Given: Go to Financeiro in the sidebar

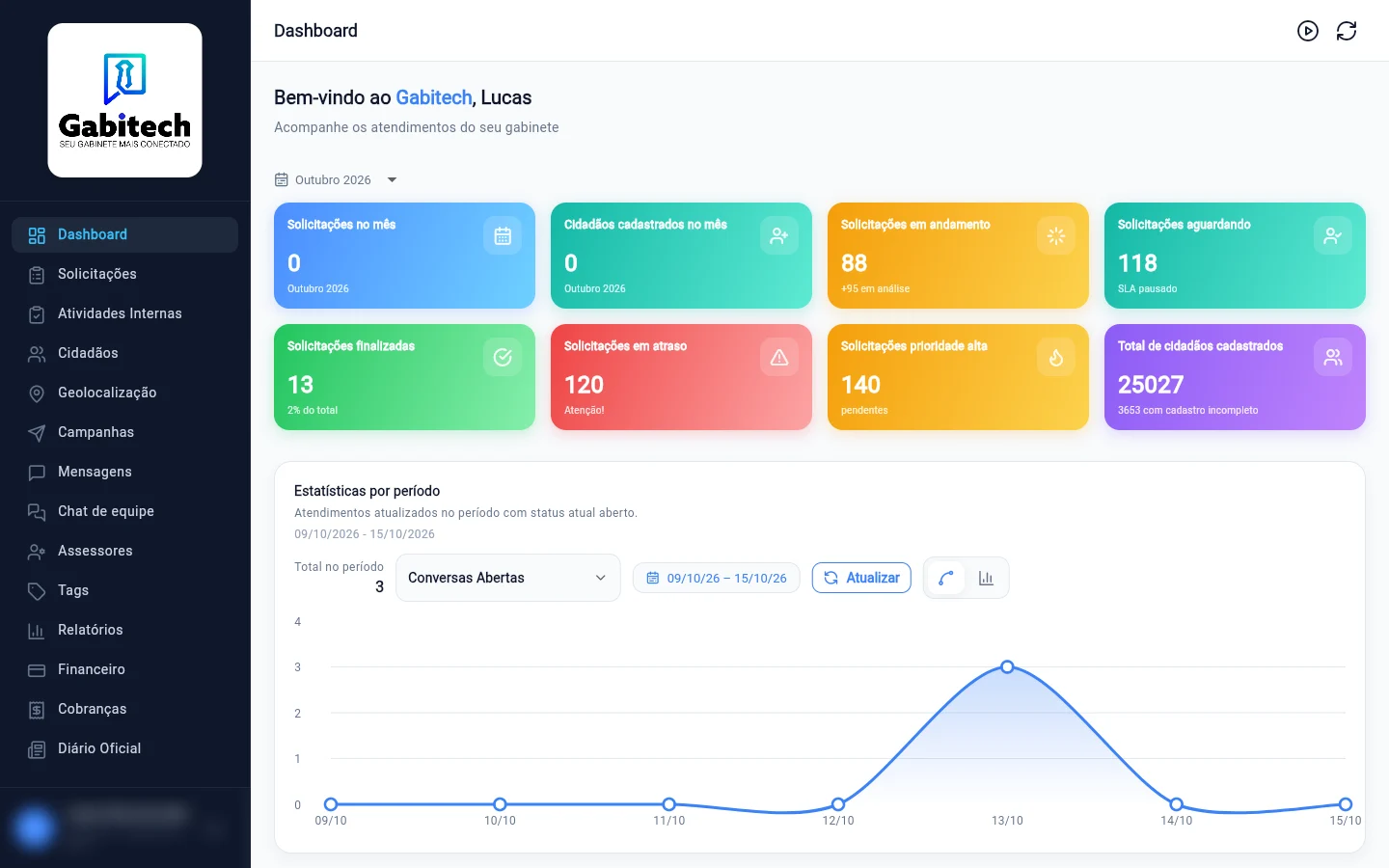Looking at the screenshot, I should [x=125, y=669].
